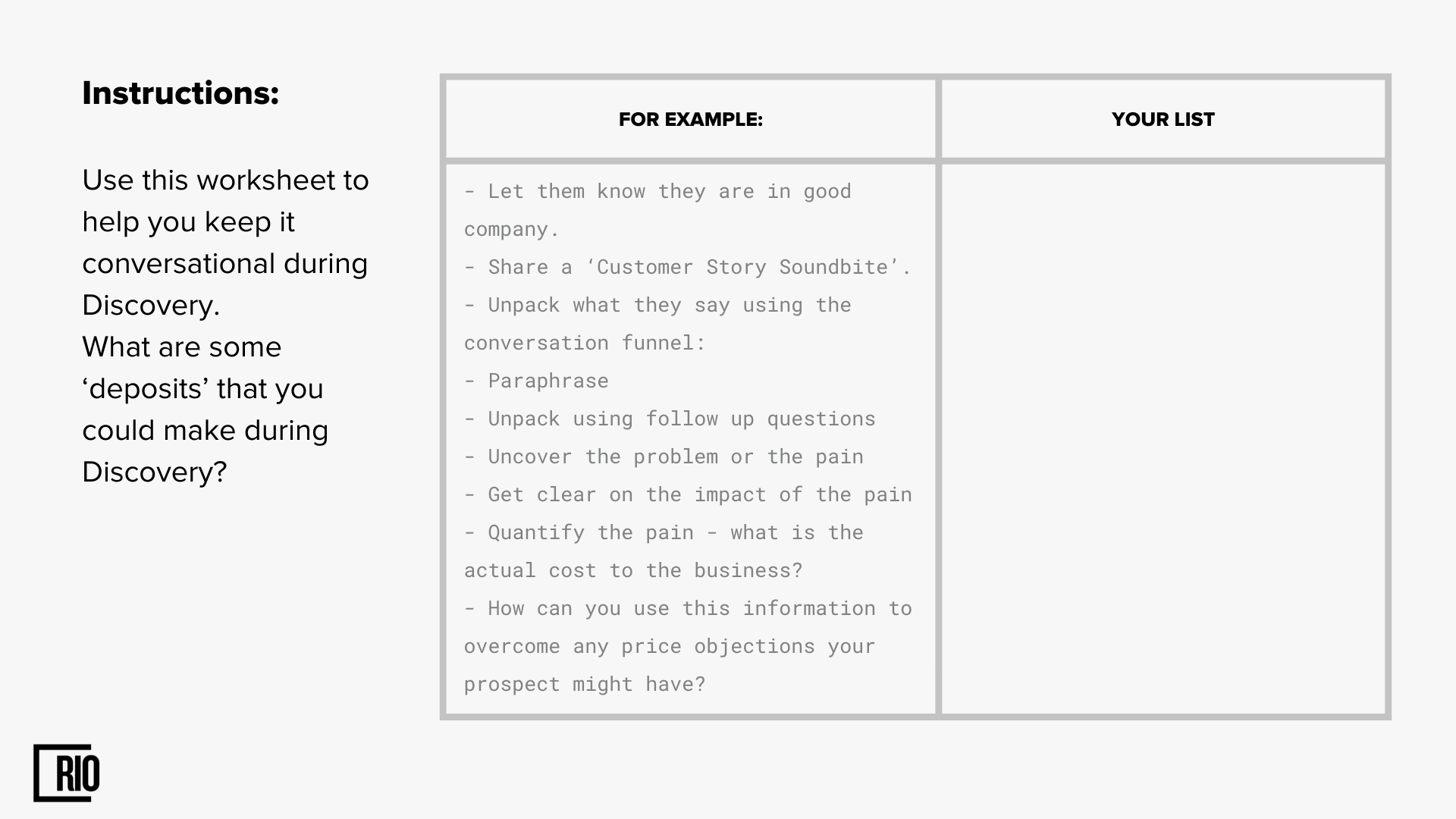Image resolution: width=1456 pixels, height=819 pixels.
Task: Click inside the empty YOUR LIST cell
Action: (x=1163, y=438)
